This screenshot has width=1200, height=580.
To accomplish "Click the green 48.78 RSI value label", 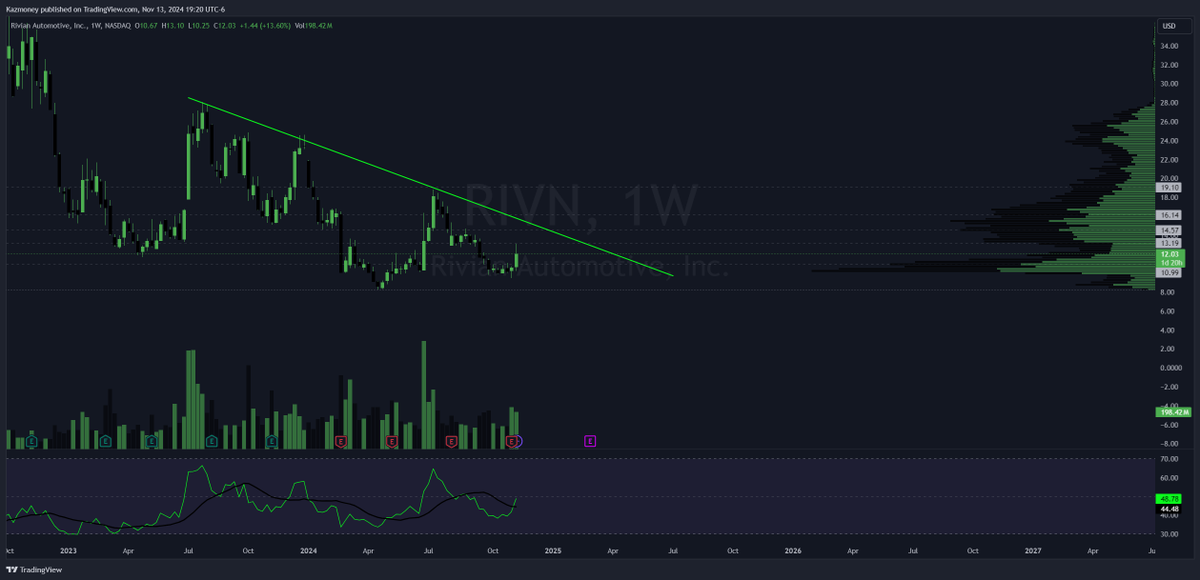I will [x=1170, y=498].
